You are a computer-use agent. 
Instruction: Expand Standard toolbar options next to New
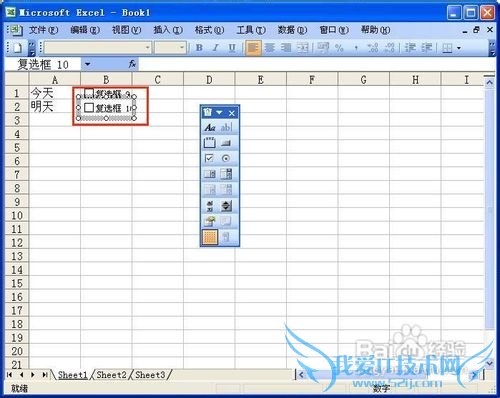pos(31,48)
